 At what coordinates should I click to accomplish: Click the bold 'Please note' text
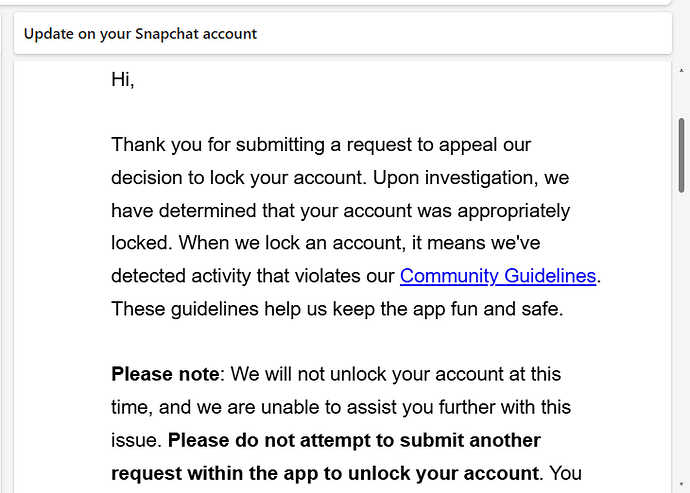click(165, 374)
